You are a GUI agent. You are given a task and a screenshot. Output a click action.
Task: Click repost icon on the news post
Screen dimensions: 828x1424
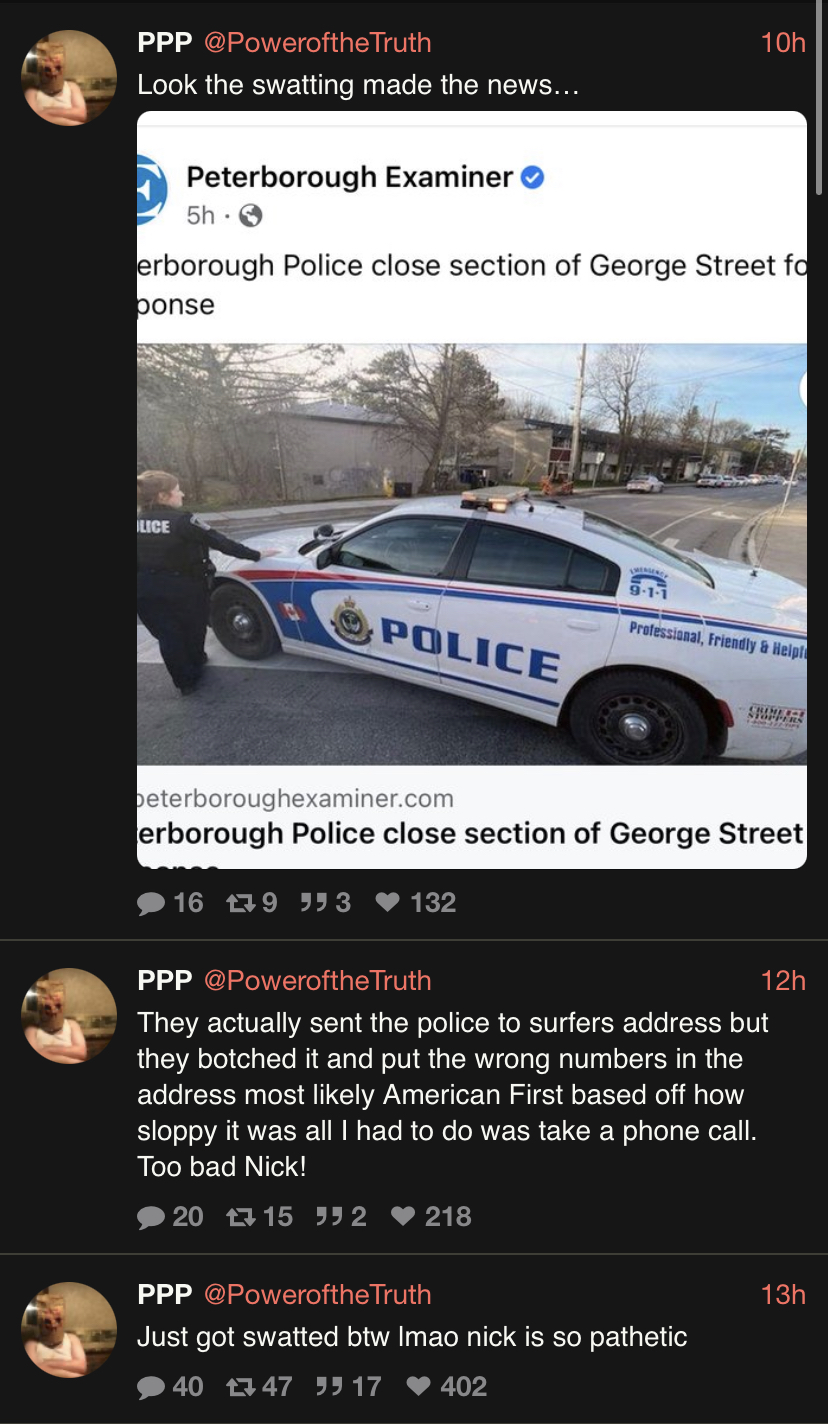click(239, 903)
